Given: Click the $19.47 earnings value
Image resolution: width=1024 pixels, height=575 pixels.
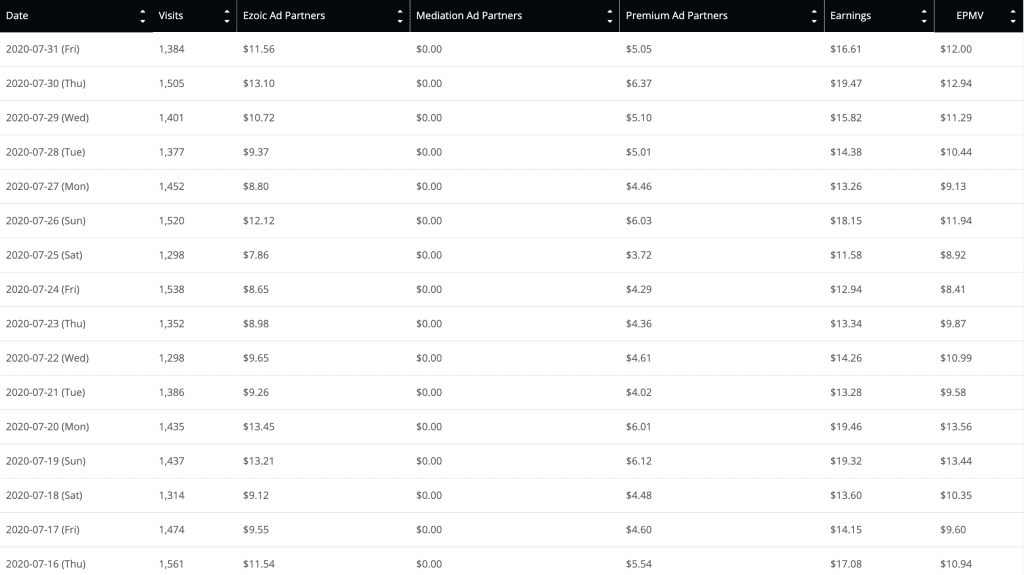Looking at the screenshot, I should [846, 84].
